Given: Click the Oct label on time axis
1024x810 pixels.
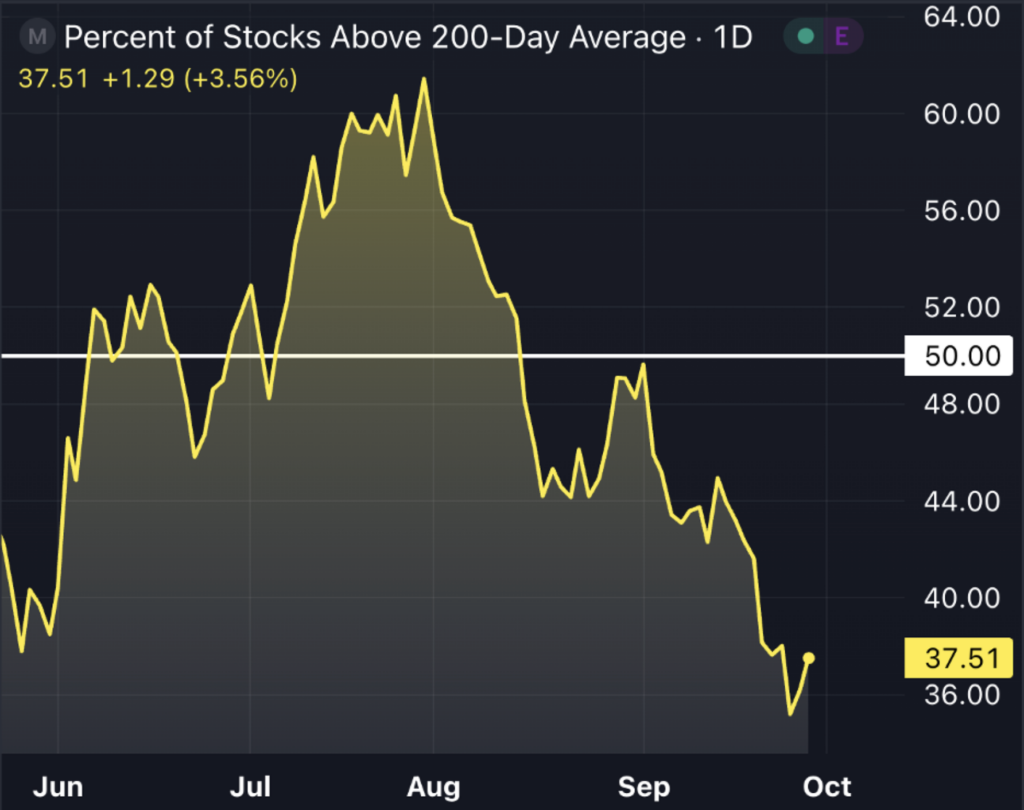Looking at the screenshot, I should pos(827,786).
